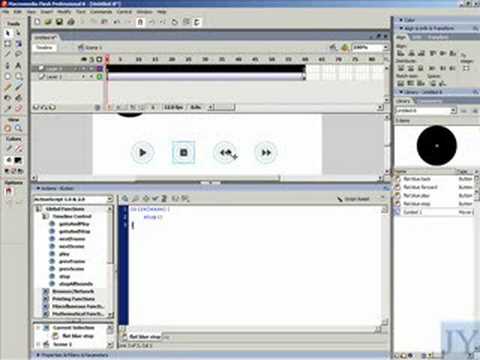The height and width of the screenshot is (360, 480).
Task: Toggle outline color square of bottom layer
Action: tap(99, 77)
